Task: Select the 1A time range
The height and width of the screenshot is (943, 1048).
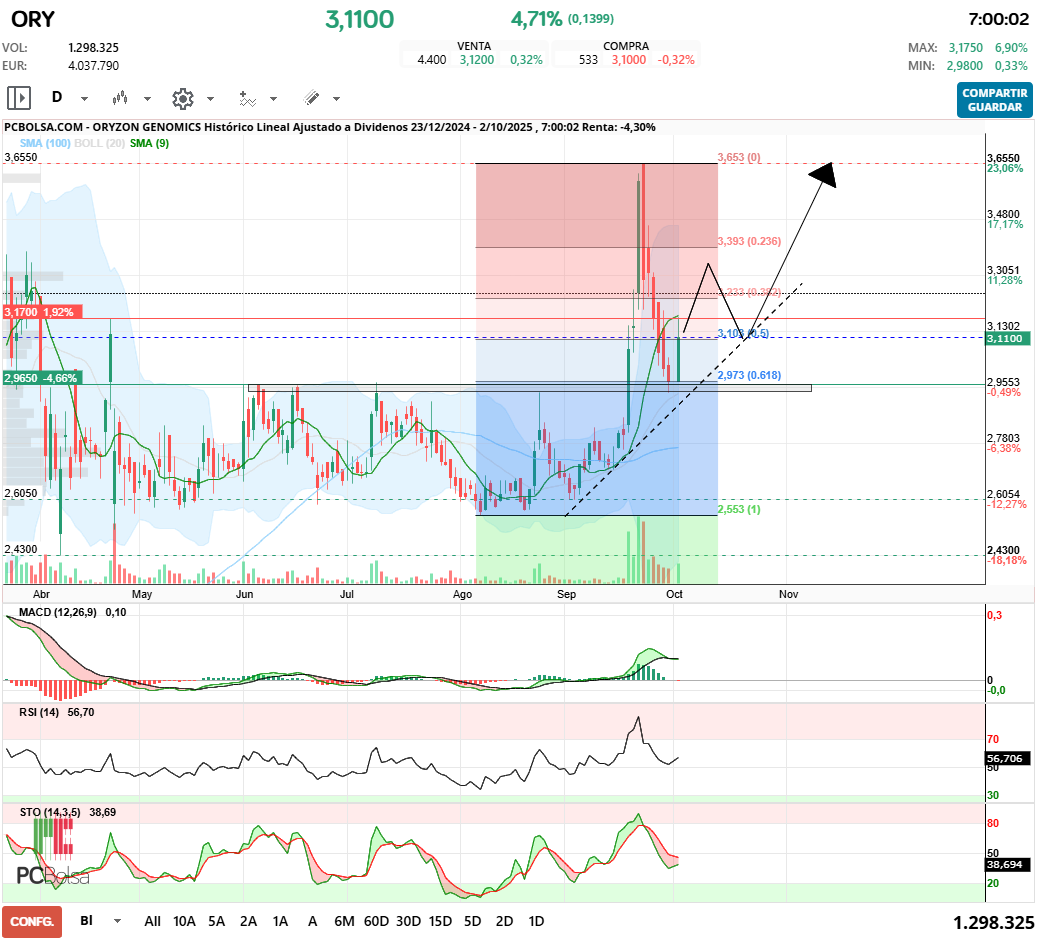Action: coord(280,921)
